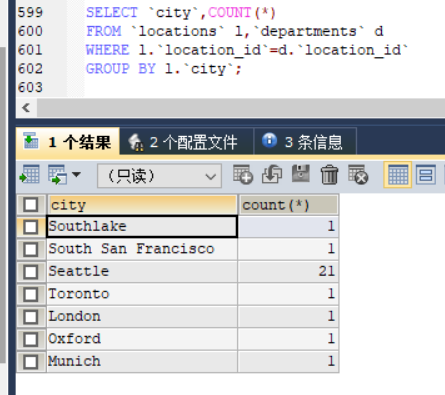Viewport: 445px width, 395px height.
Task: Click the duplicate row icon
Action: (272, 174)
